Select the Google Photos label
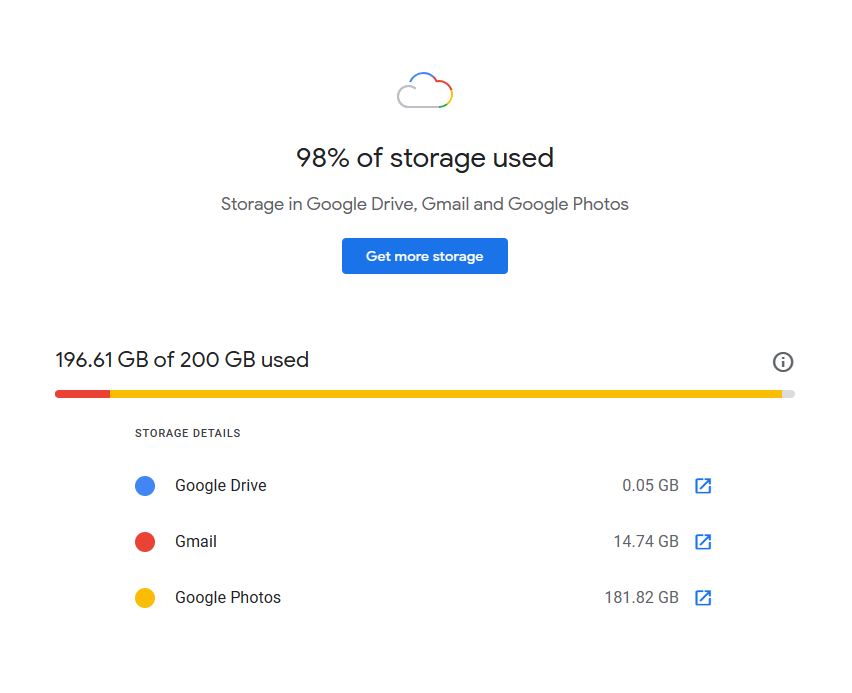The image size is (852, 693). pos(228,598)
